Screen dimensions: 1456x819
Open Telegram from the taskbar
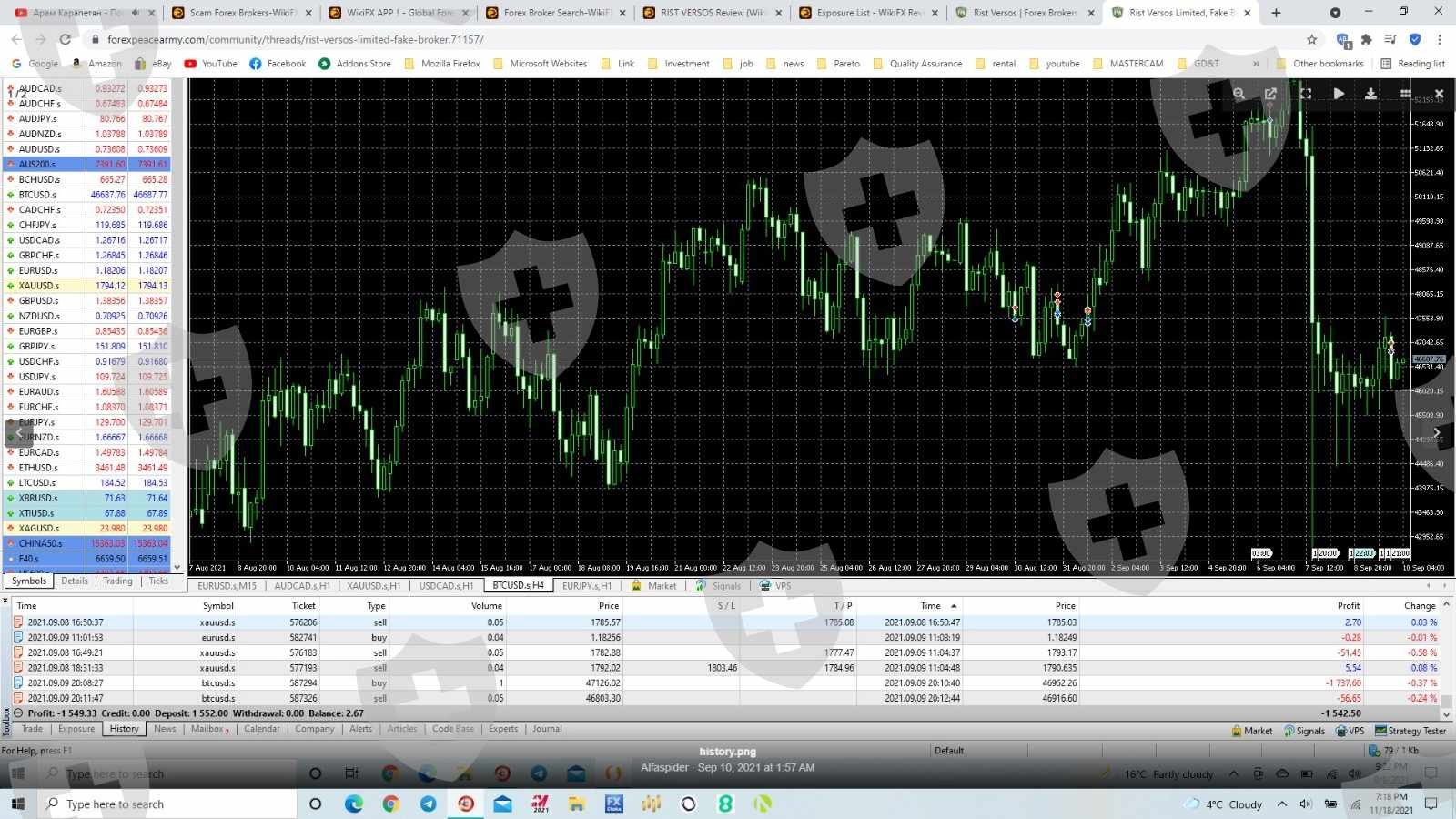(x=428, y=804)
